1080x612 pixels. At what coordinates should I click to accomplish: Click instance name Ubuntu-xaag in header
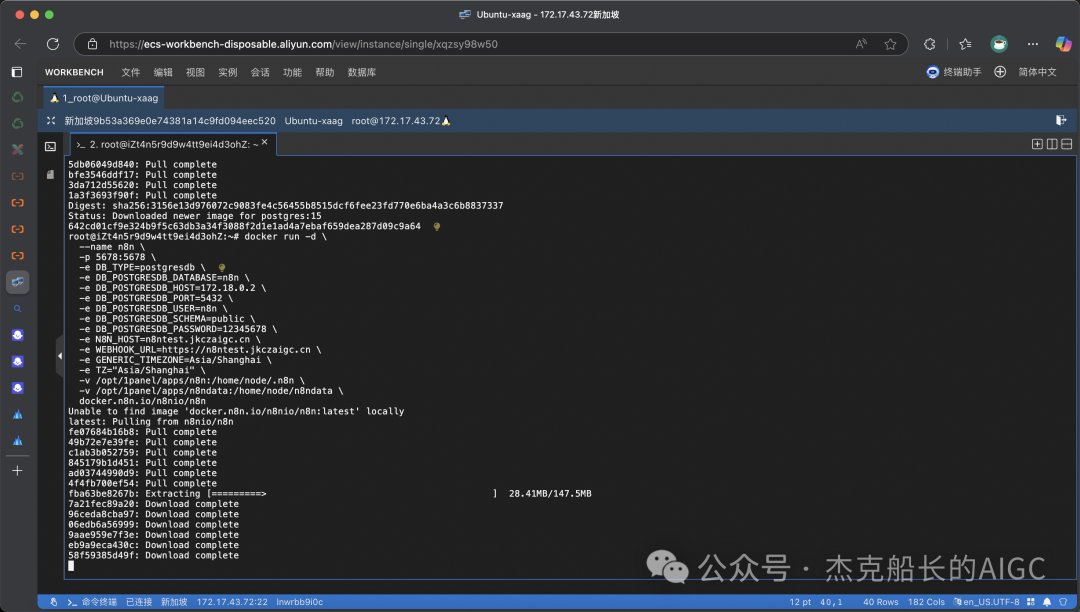313,121
